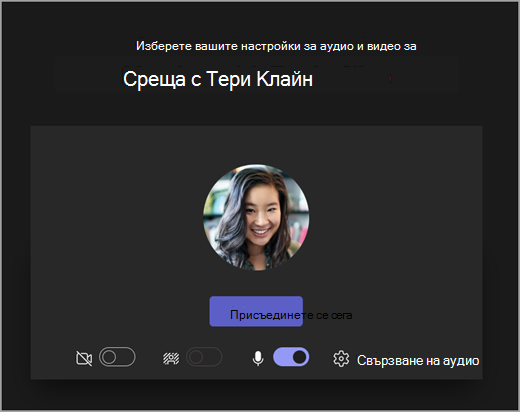Open device settings gear icon
The width and height of the screenshot is (520, 412).
341,359
